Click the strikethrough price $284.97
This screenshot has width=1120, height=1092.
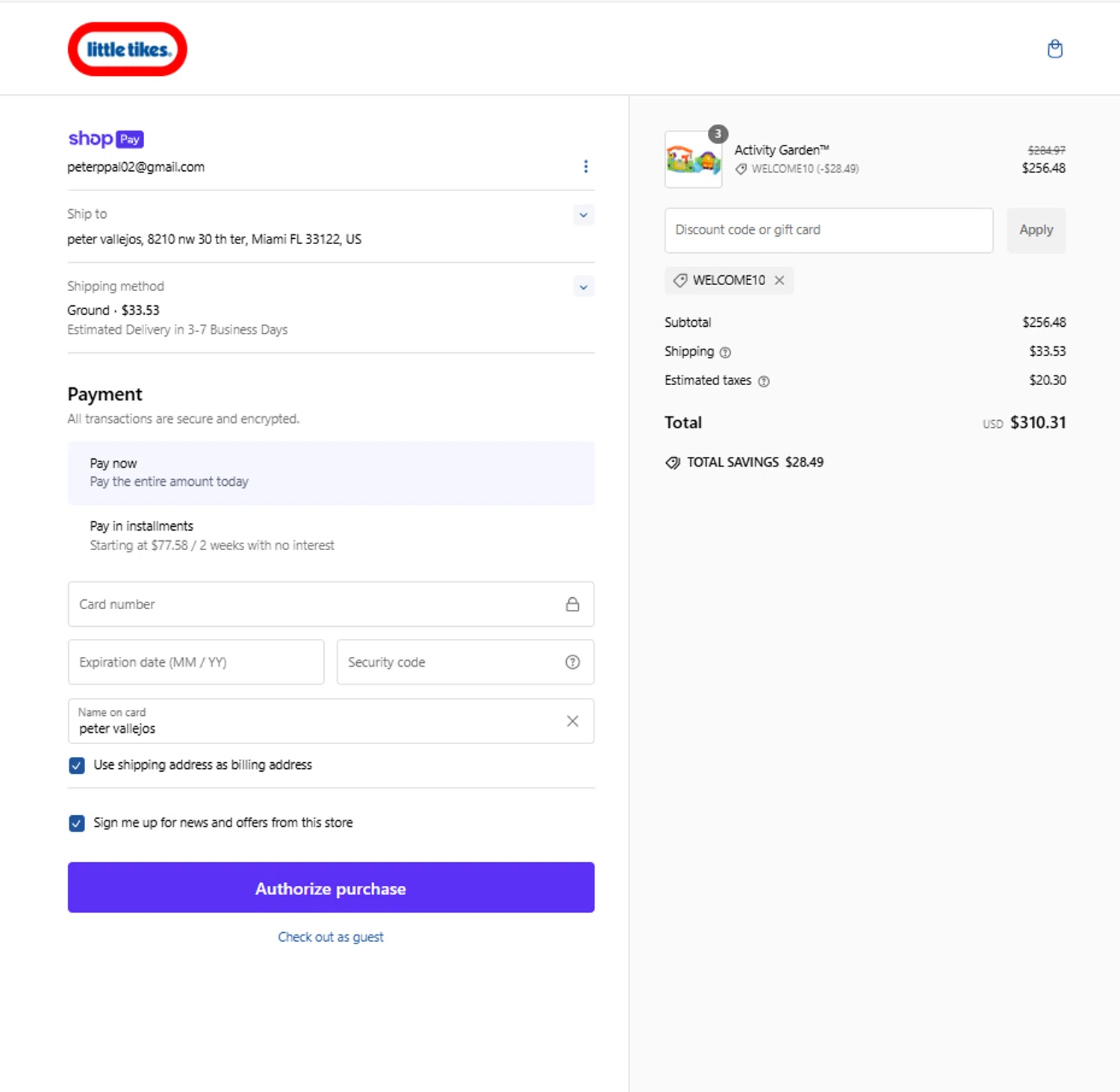[x=1047, y=150]
